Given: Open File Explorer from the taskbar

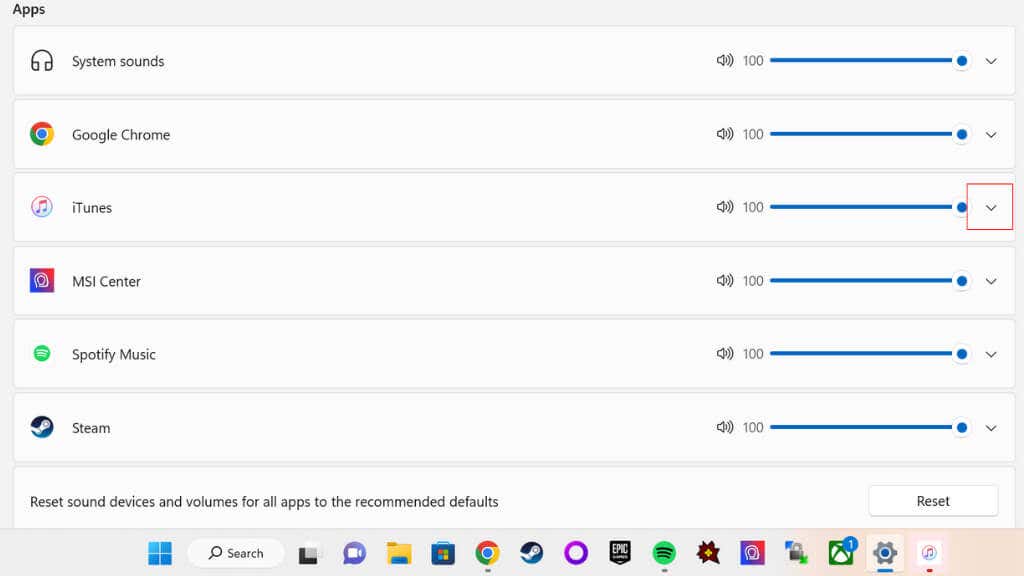Looking at the screenshot, I should (398, 553).
